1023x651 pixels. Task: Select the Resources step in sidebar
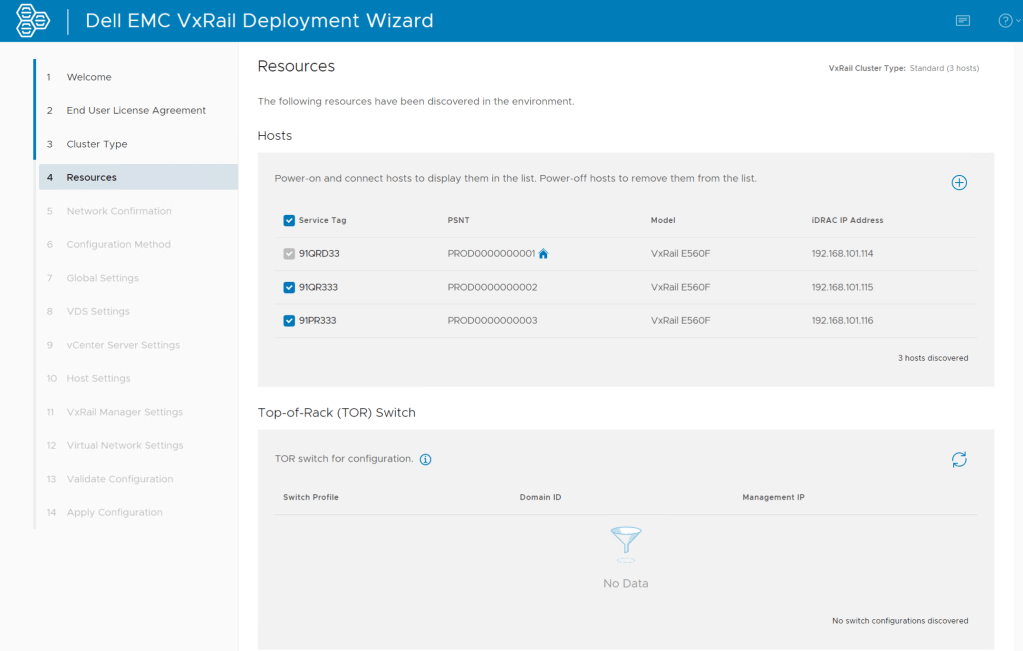click(92, 178)
